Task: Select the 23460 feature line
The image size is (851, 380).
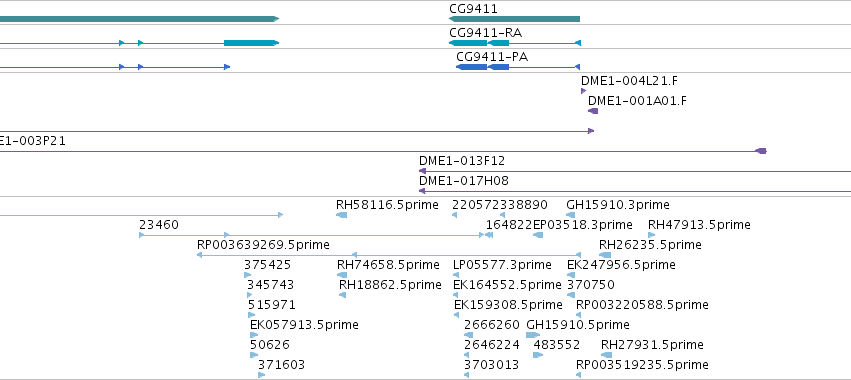Action: pos(312,235)
